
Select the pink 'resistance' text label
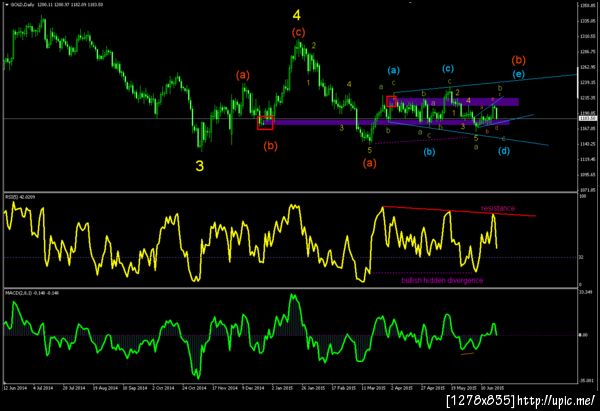[x=497, y=208]
